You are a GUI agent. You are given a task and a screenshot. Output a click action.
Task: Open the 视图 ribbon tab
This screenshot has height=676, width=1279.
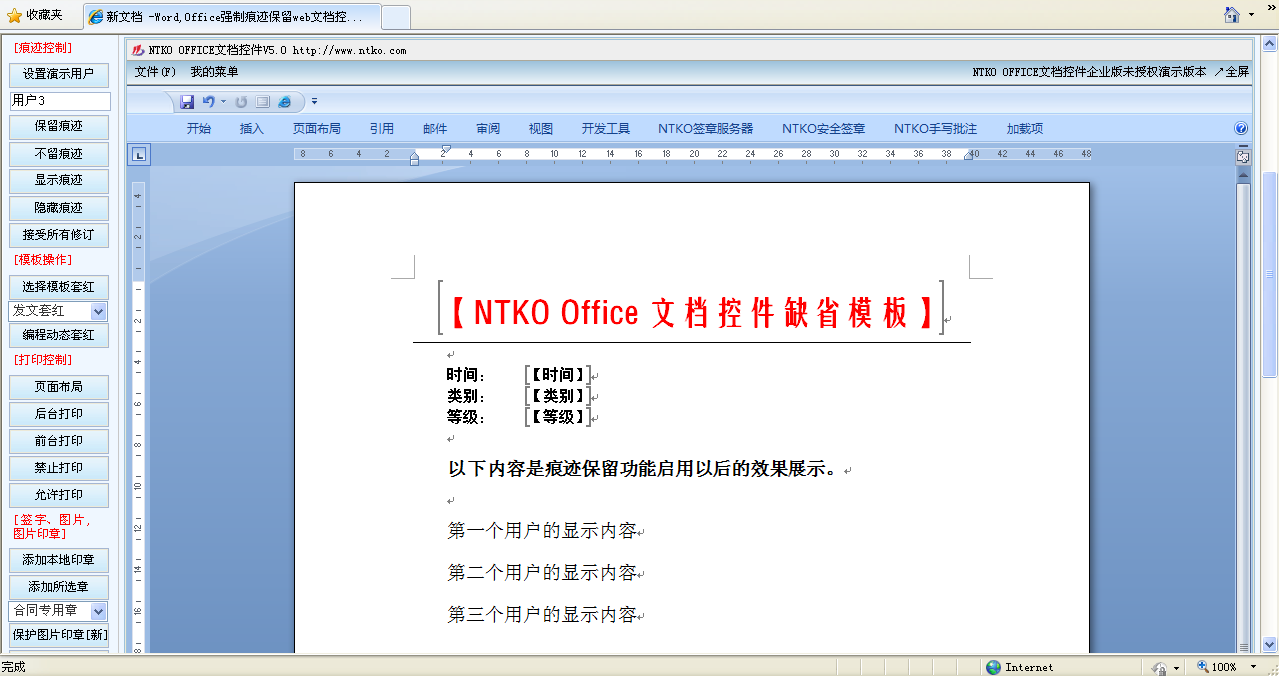click(541, 128)
